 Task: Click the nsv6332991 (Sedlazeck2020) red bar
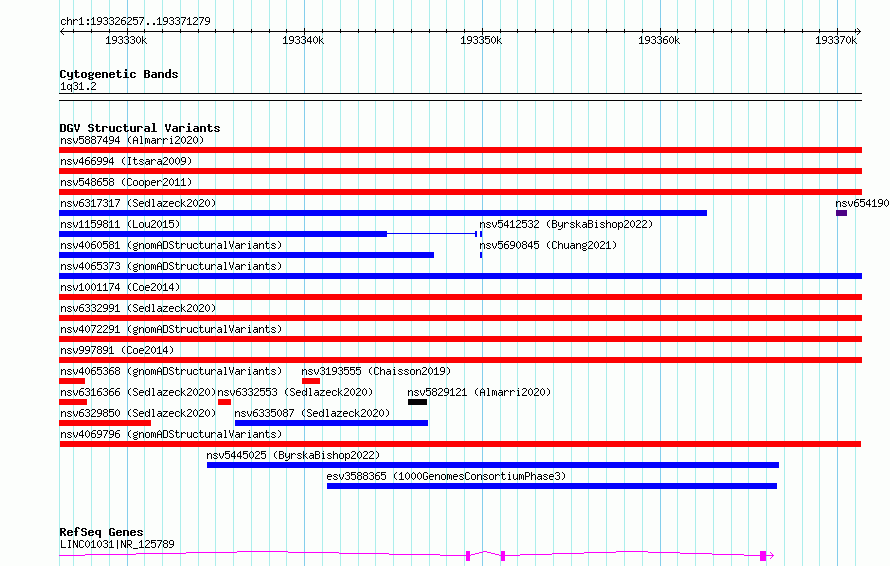[460, 318]
